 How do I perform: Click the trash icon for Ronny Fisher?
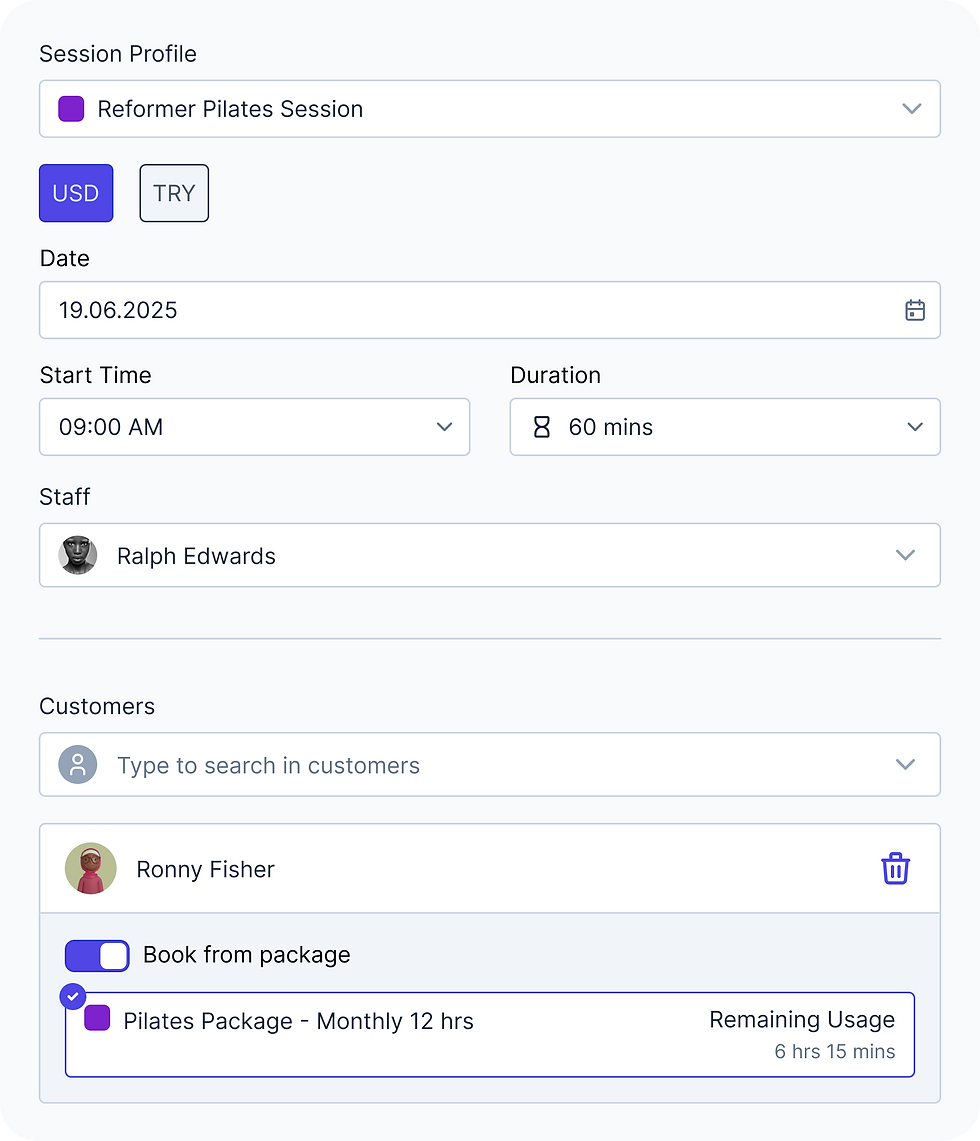point(895,868)
